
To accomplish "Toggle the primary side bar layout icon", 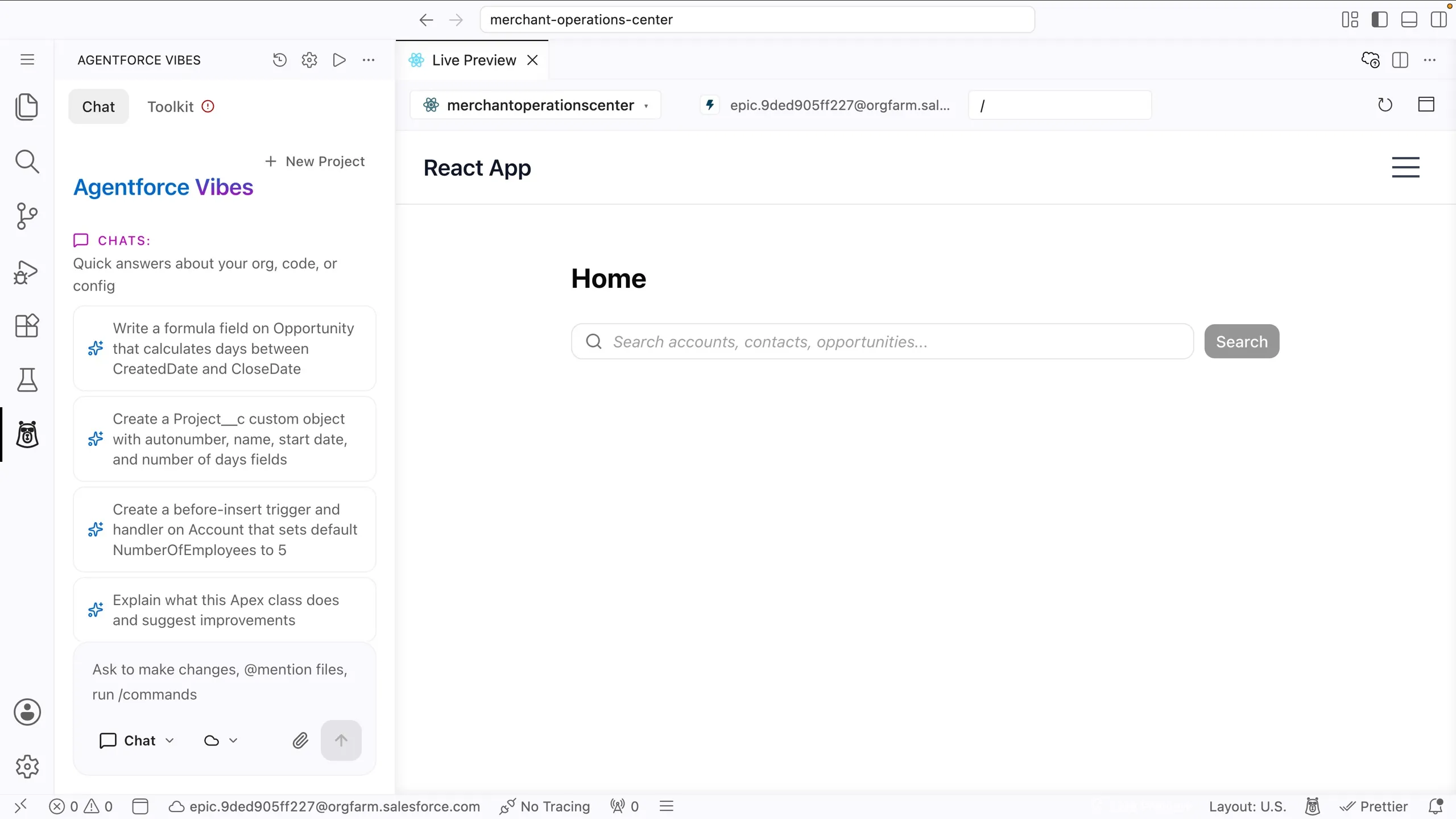I will [1379, 19].
